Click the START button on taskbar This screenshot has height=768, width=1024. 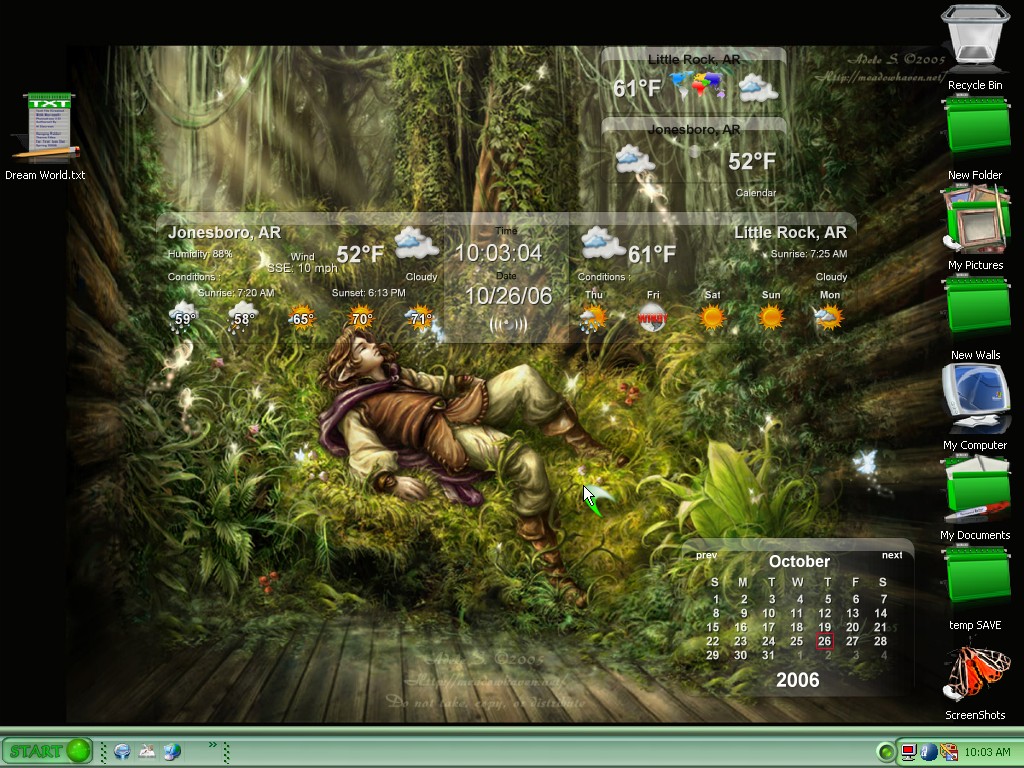click(47, 751)
